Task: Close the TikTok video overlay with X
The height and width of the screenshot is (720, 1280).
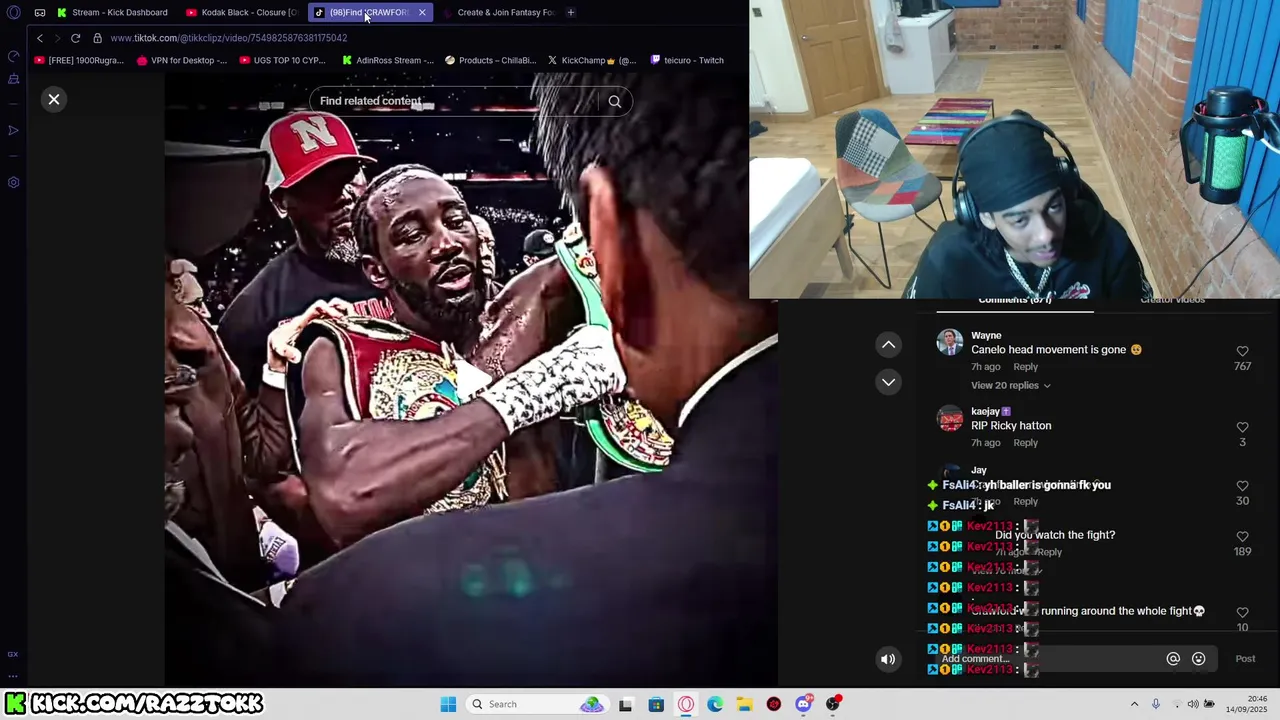Action: (x=54, y=99)
